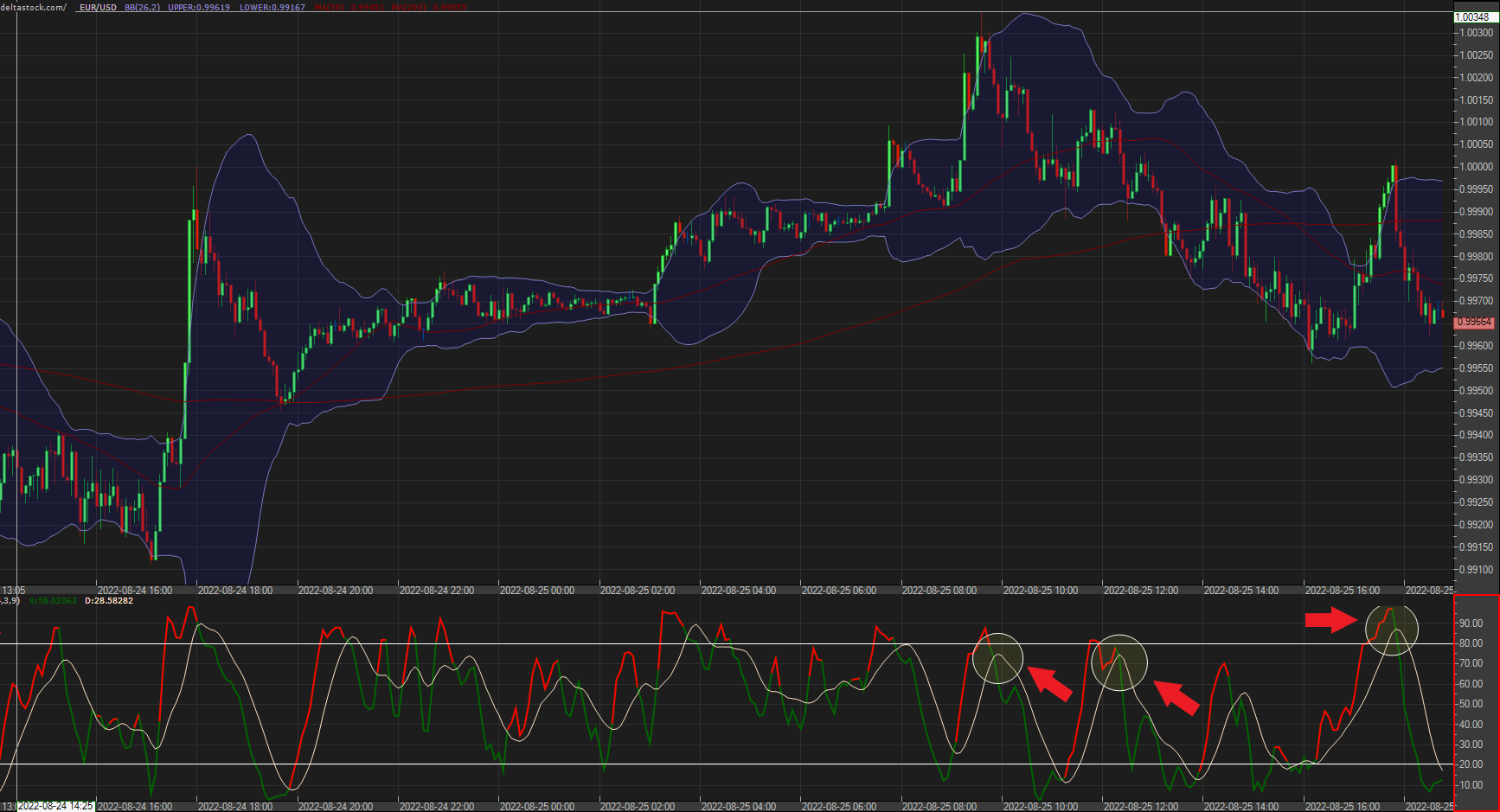This screenshot has width=1500, height=812.
Task: Click 2022-08-25 04:00 on the stochastic panel time axis
Action: pyautogui.click(x=739, y=806)
